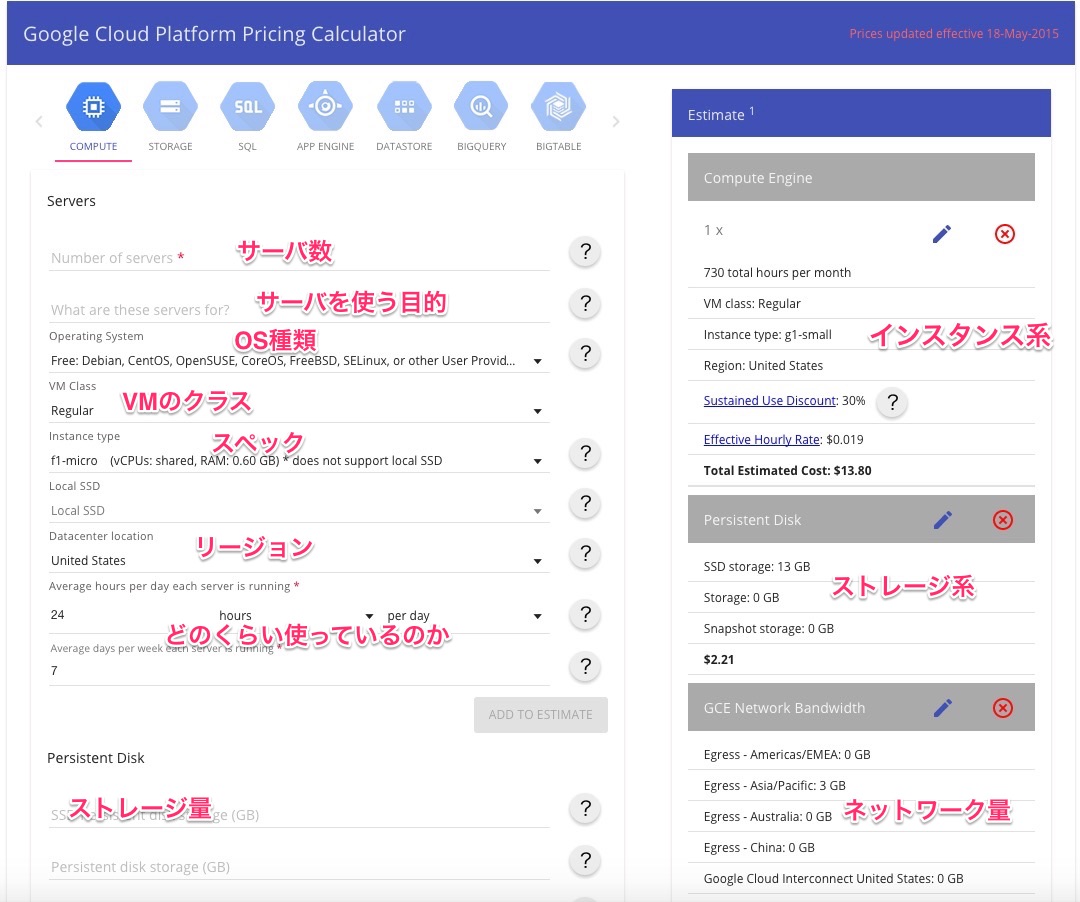Open the VM Class dropdown

[298, 411]
